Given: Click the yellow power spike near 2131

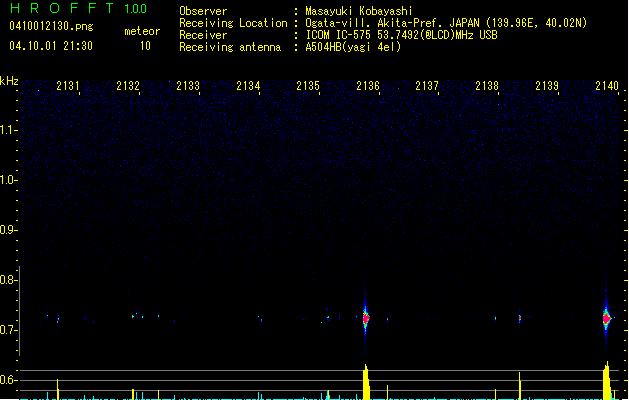Looking at the screenshot, I should pyautogui.click(x=57, y=389).
